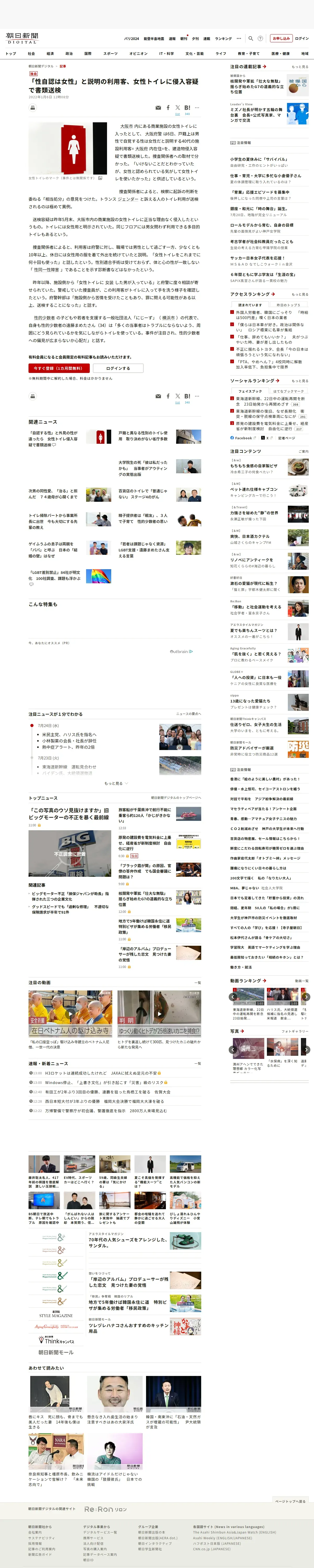Play the 判明 video thumbnail

(159, 1014)
